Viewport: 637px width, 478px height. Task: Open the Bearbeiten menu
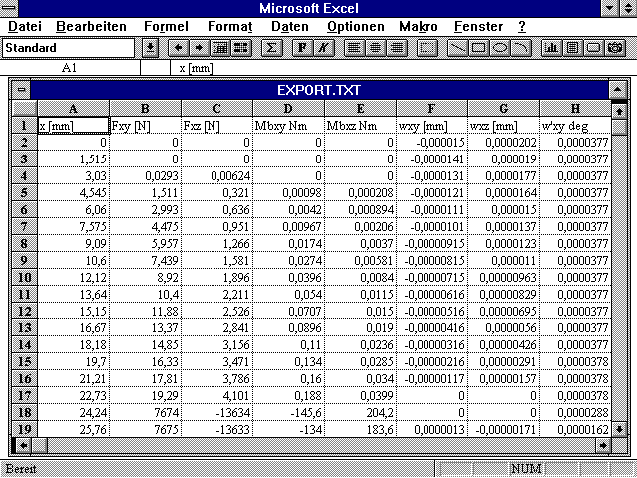click(91, 26)
